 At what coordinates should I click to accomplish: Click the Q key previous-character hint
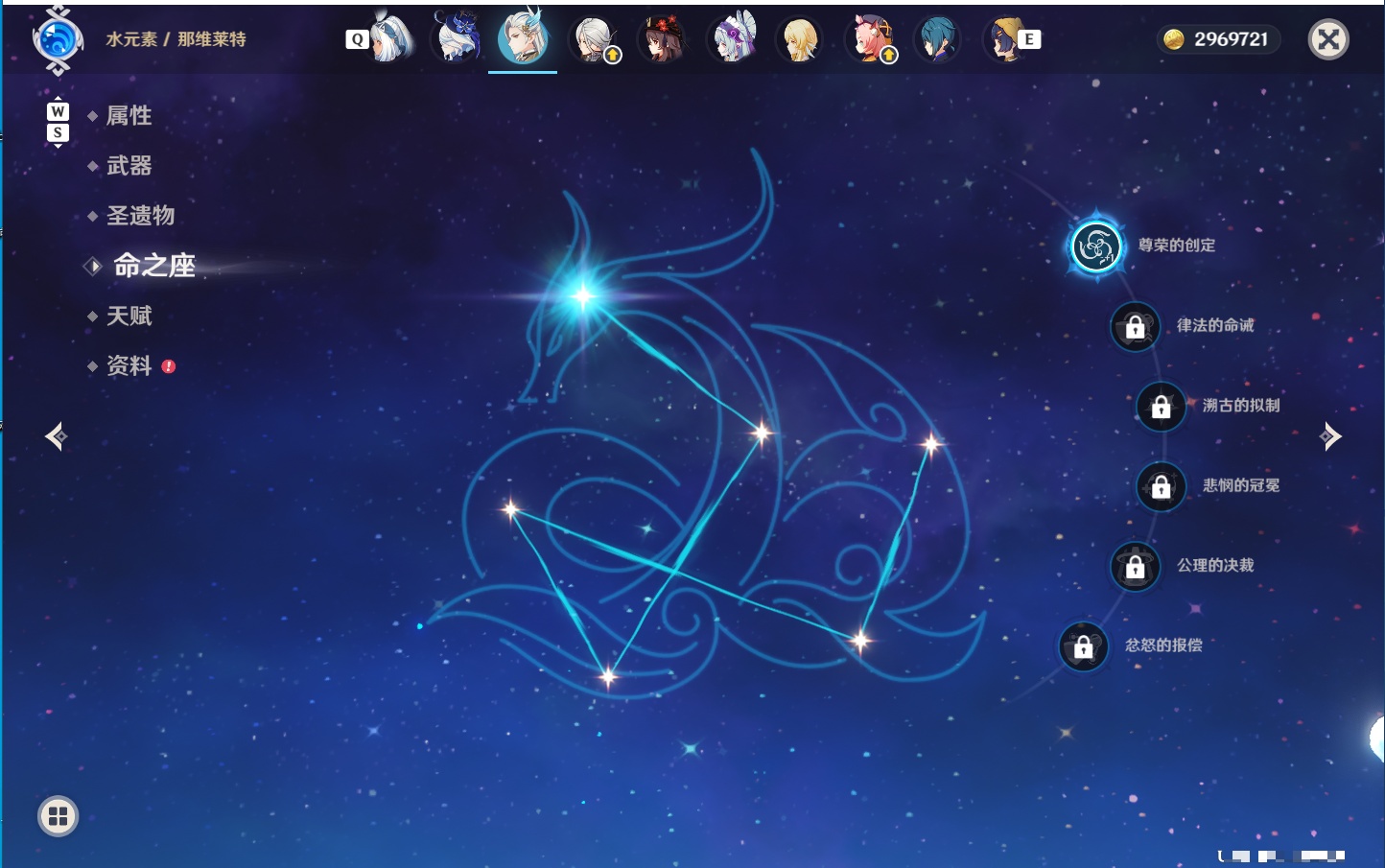click(x=357, y=39)
